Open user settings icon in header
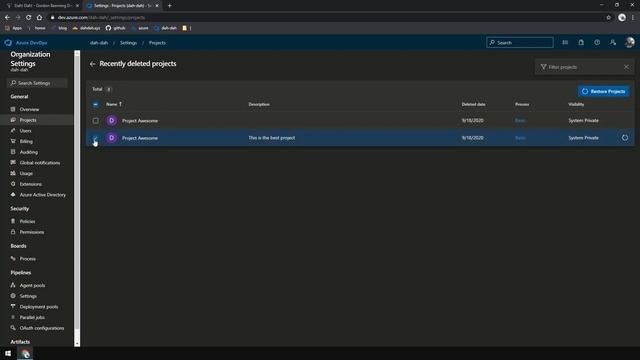Viewport: 640px width, 360px height. pos(613,42)
